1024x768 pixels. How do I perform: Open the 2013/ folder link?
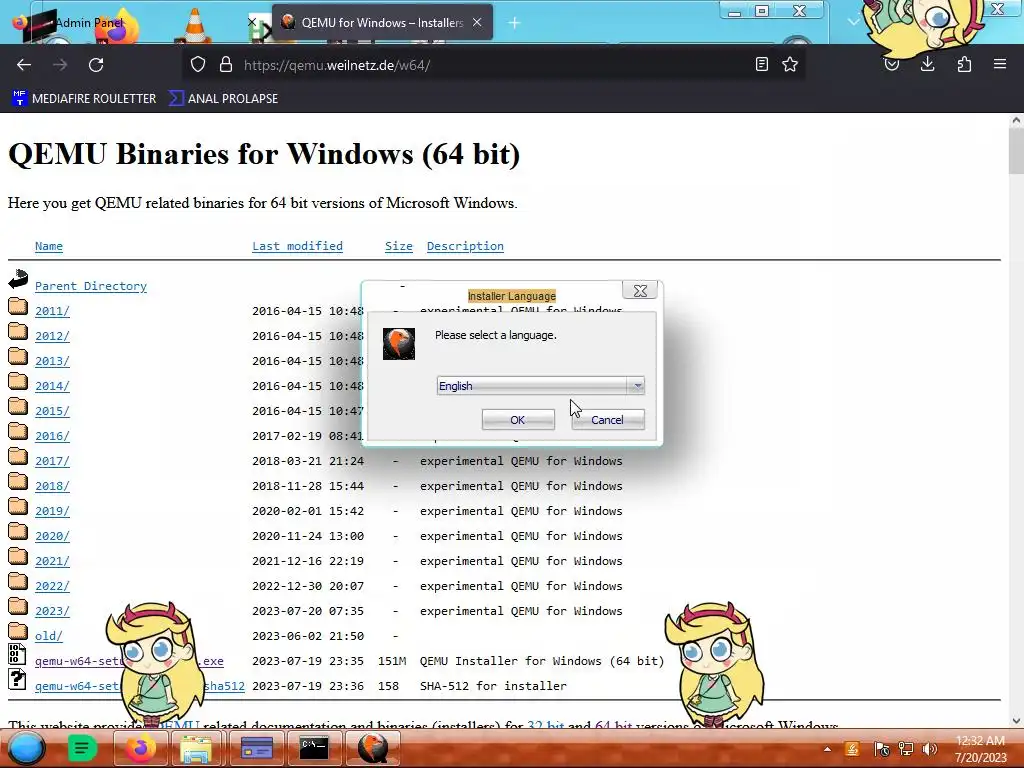[x=52, y=361]
